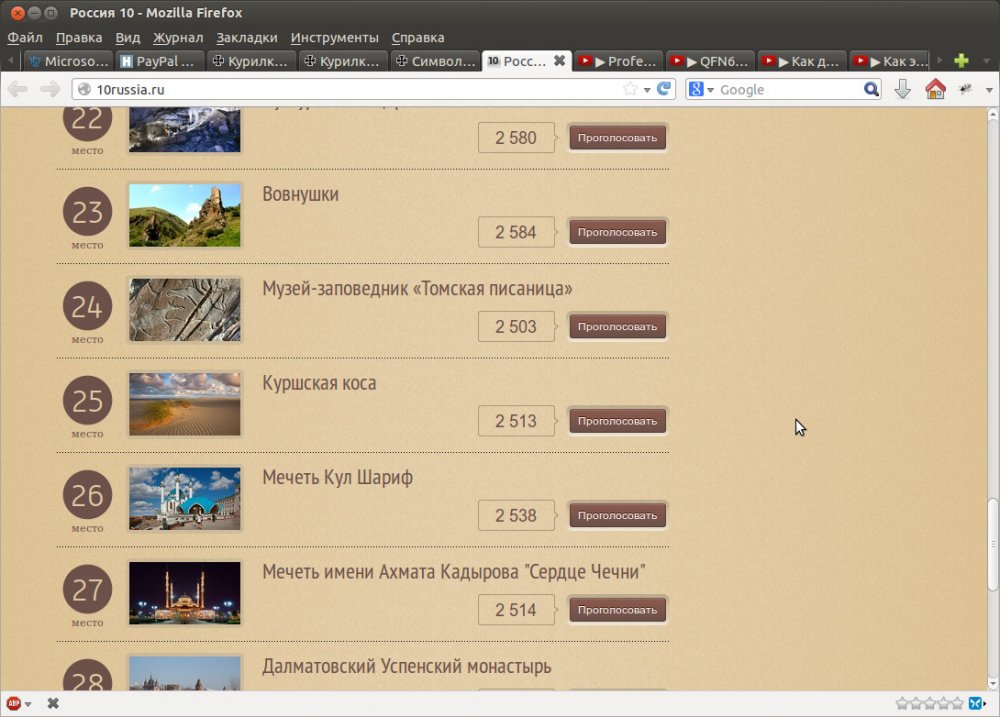Click the Adblock Plus ABP icon

coord(13,703)
